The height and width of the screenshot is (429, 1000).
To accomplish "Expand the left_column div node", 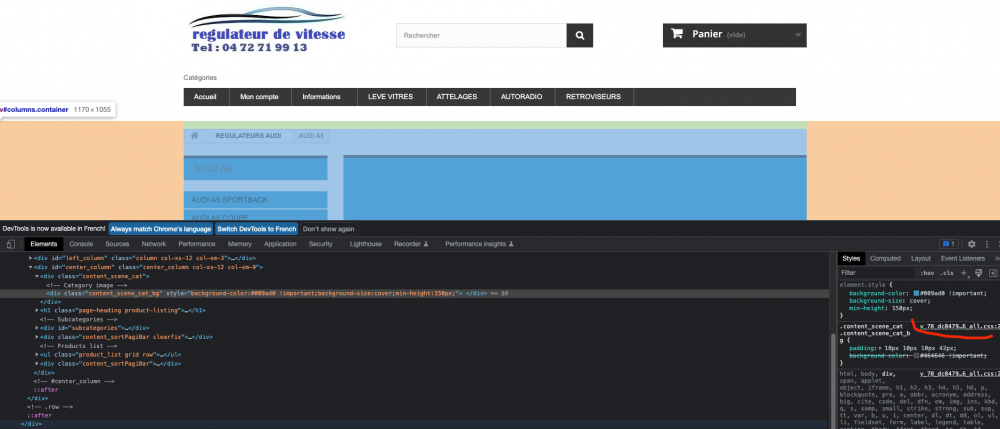I will (30, 258).
